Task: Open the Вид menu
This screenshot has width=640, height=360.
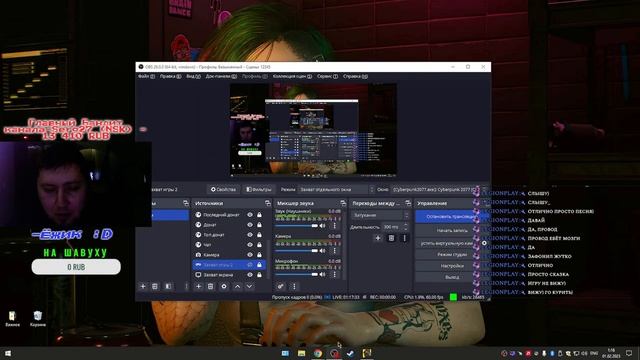Action: (193, 76)
